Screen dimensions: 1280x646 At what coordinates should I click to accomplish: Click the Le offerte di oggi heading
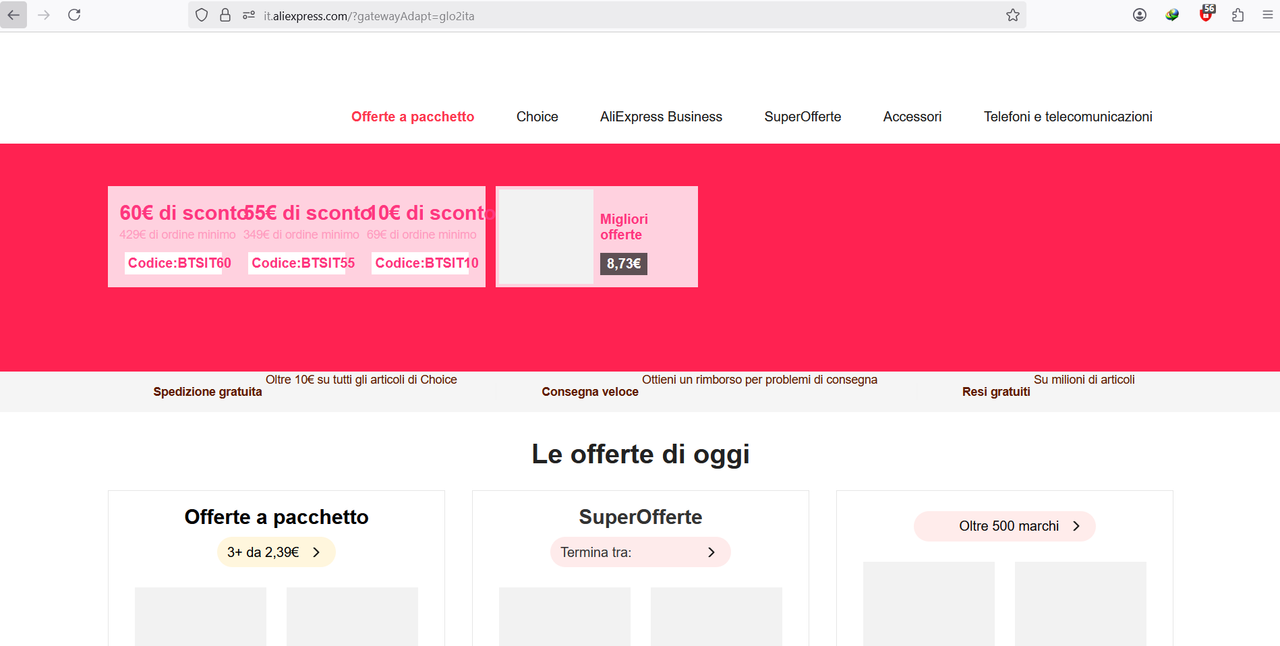641,454
